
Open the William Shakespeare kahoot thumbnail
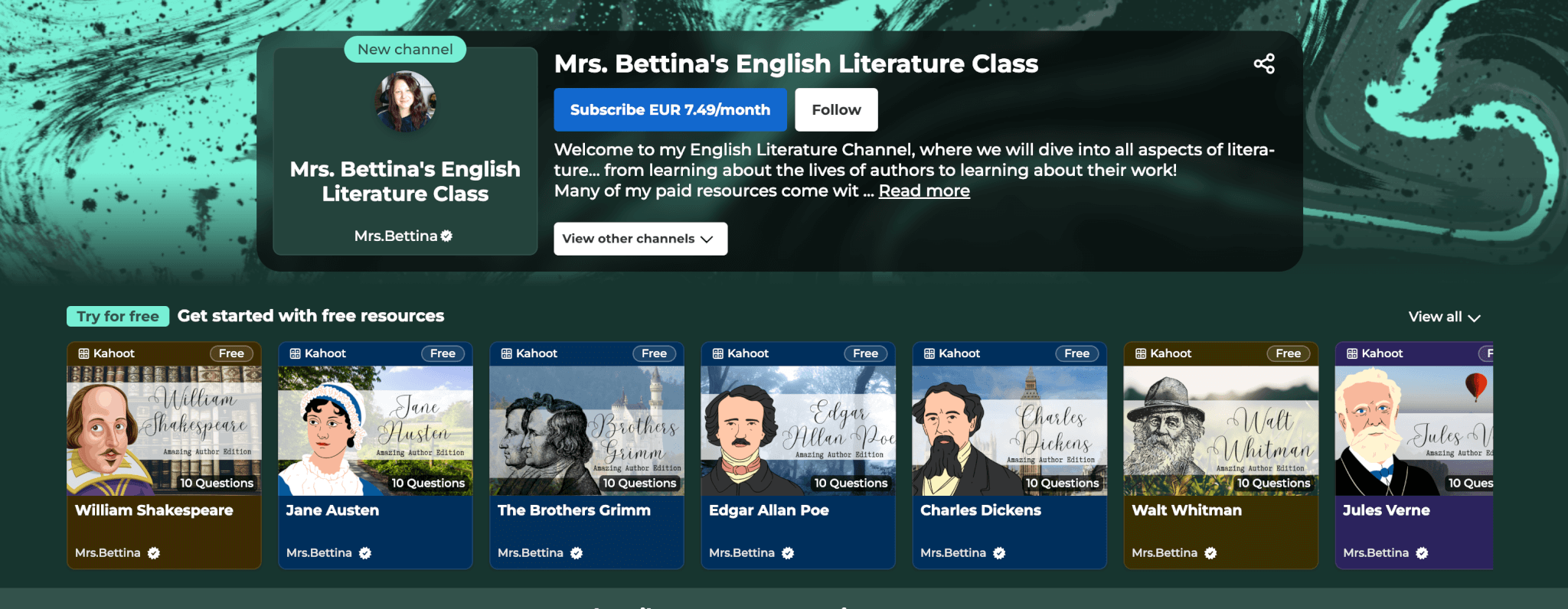pos(164,431)
